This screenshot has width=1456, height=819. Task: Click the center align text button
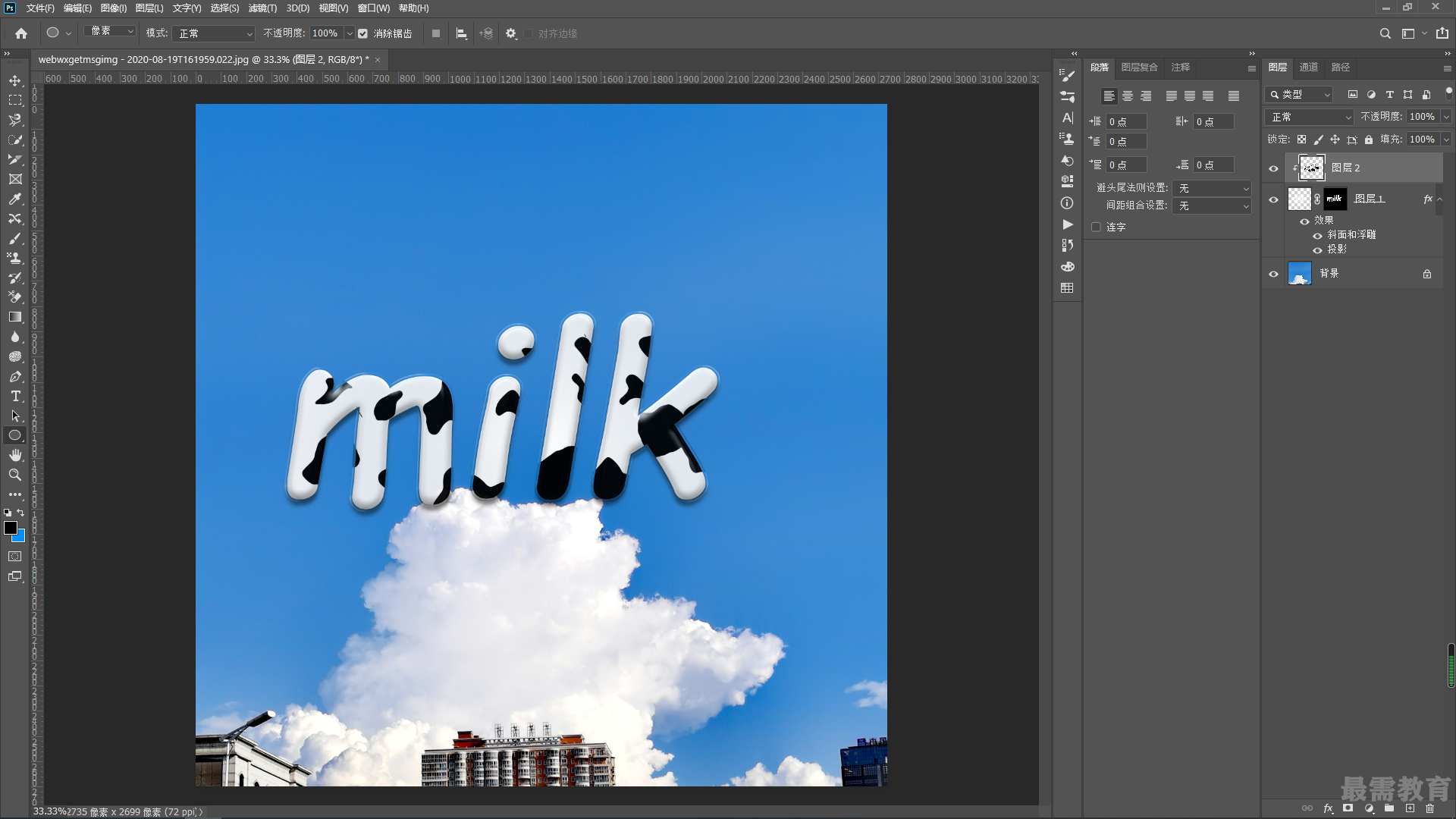coord(1128,96)
